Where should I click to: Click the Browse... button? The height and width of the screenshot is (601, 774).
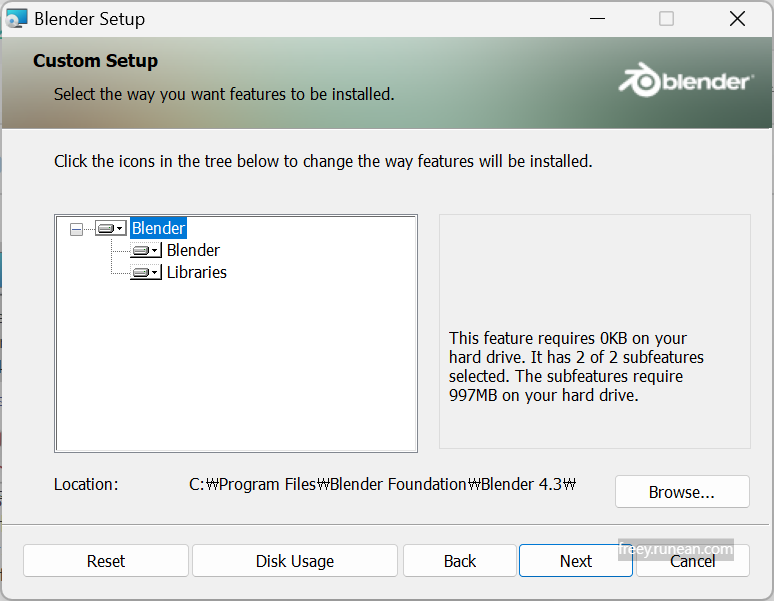click(x=682, y=491)
